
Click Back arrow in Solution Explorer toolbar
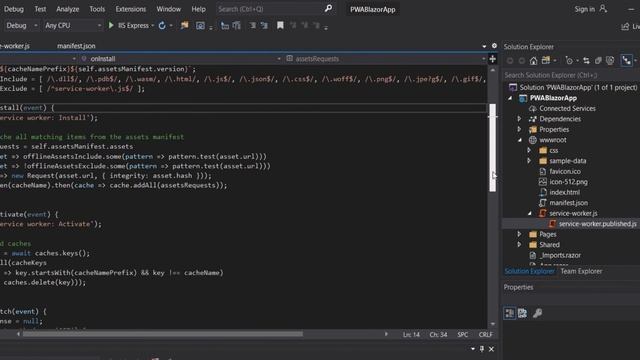[x=510, y=61]
